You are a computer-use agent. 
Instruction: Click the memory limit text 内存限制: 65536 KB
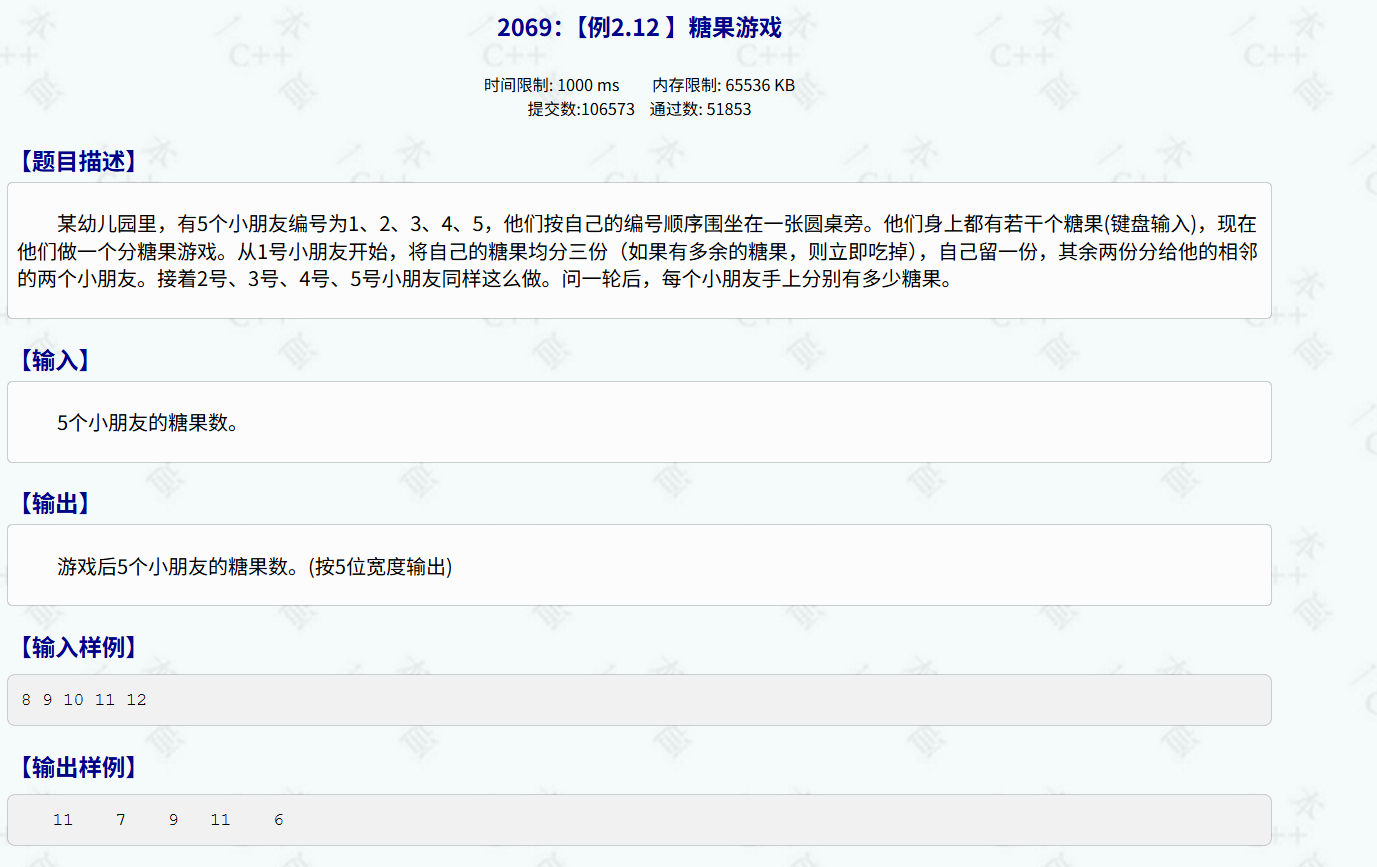tap(724, 85)
